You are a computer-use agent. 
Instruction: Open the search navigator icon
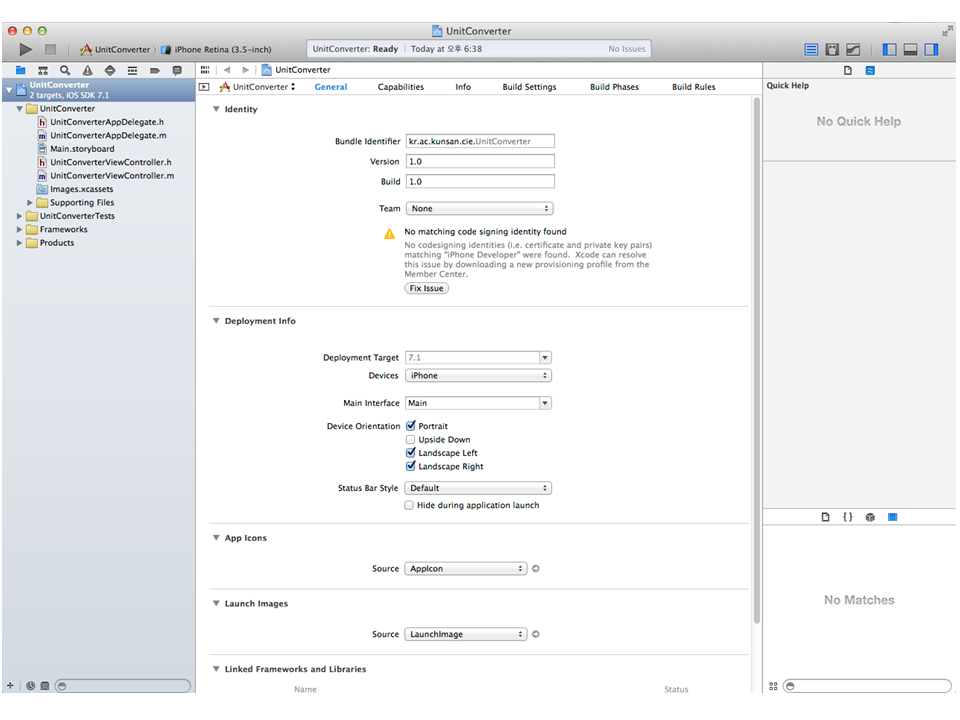coord(65,71)
